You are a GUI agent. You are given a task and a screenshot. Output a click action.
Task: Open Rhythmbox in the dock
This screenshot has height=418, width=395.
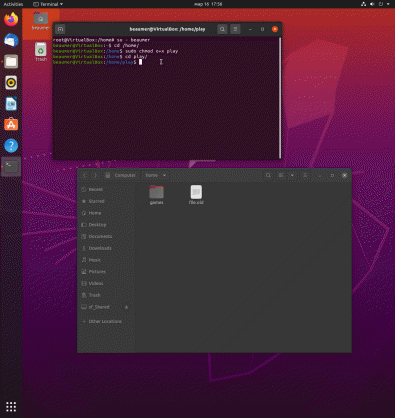click(x=11, y=83)
